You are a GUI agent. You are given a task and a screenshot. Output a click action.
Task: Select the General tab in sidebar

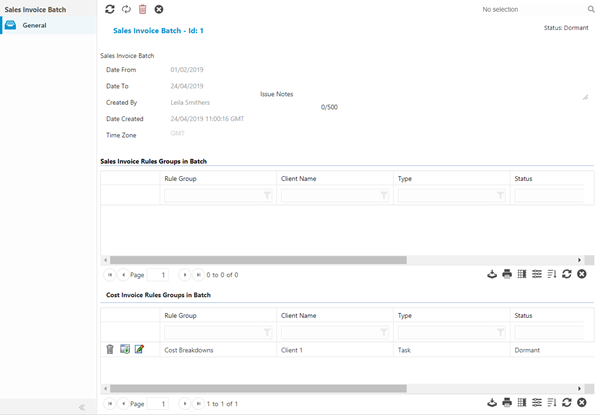(35, 25)
